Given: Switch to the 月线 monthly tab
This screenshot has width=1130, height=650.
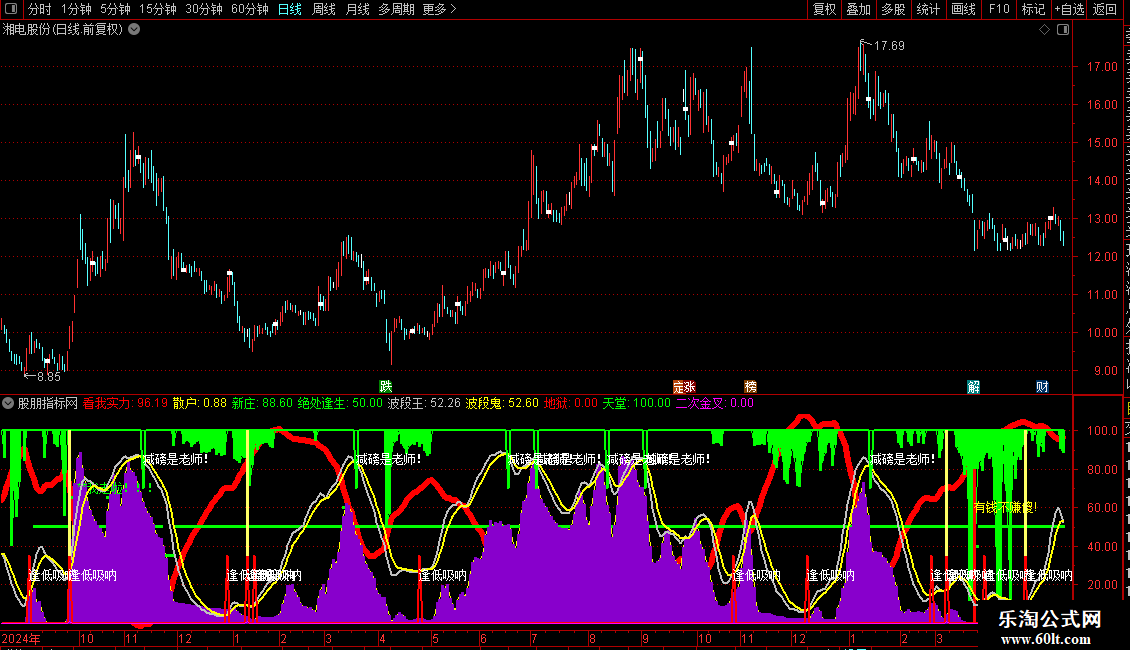Looking at the screenshot, I should [357, 9].
